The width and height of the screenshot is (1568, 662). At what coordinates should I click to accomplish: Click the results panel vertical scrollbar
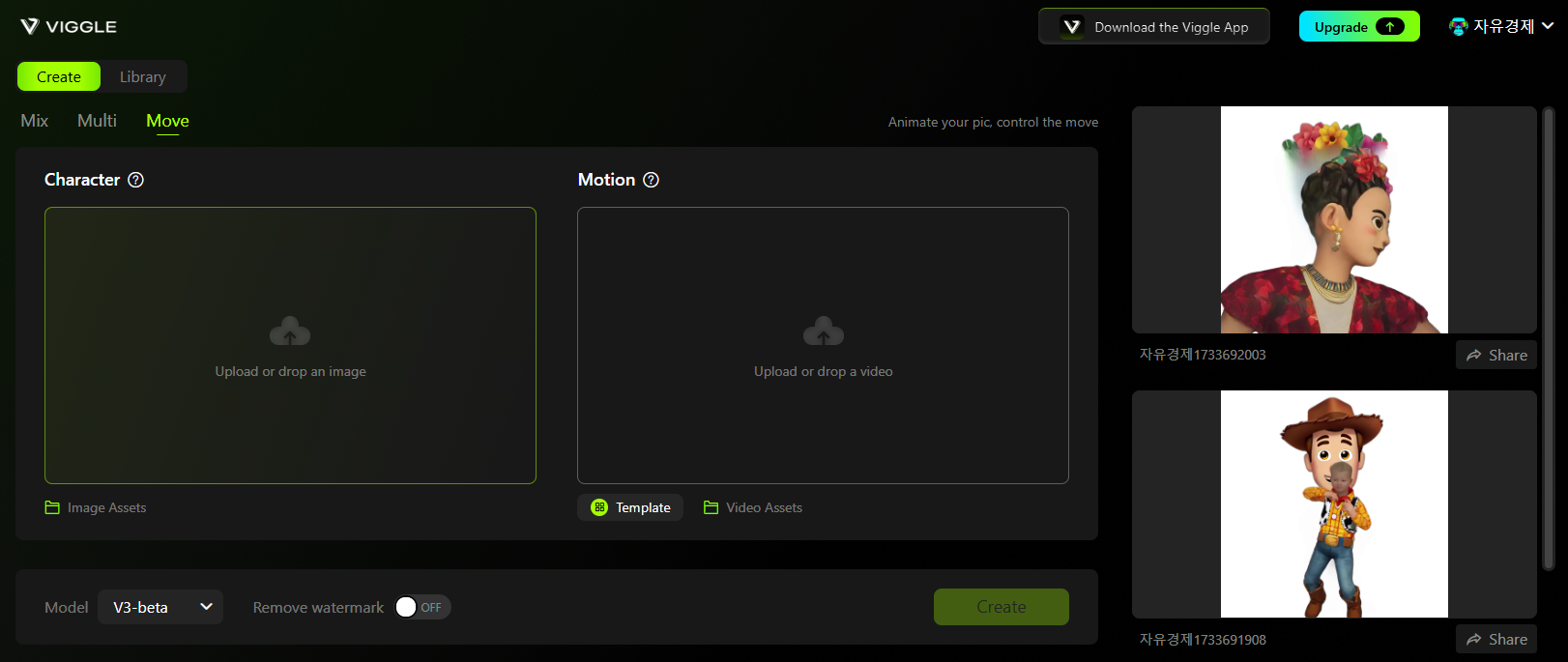pyautogui.click(x=1549, y=338)
